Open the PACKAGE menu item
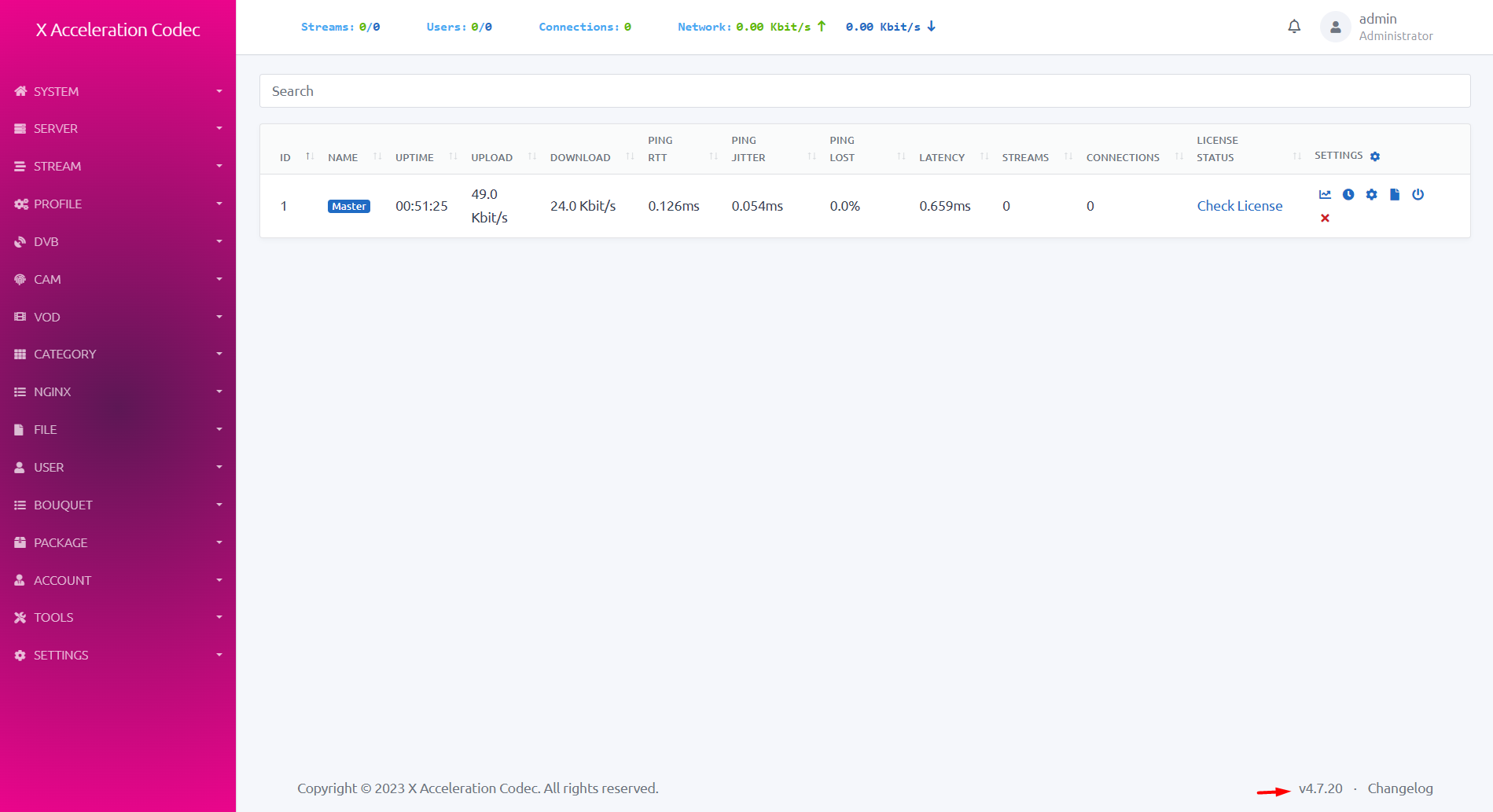Screen dimensions: 1493x812 click(118, 542)
